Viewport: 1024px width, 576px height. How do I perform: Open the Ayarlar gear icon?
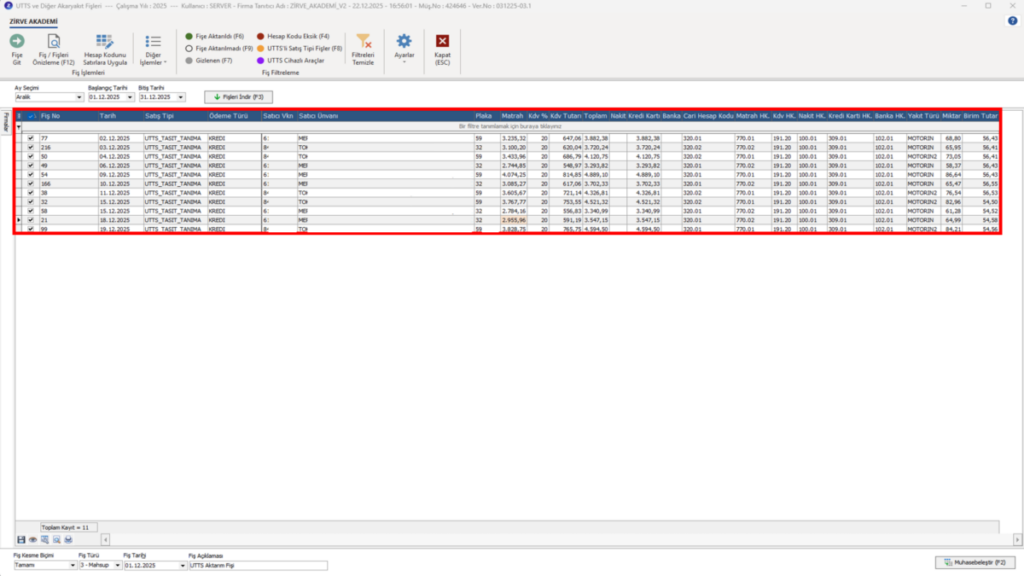(404, 41)
